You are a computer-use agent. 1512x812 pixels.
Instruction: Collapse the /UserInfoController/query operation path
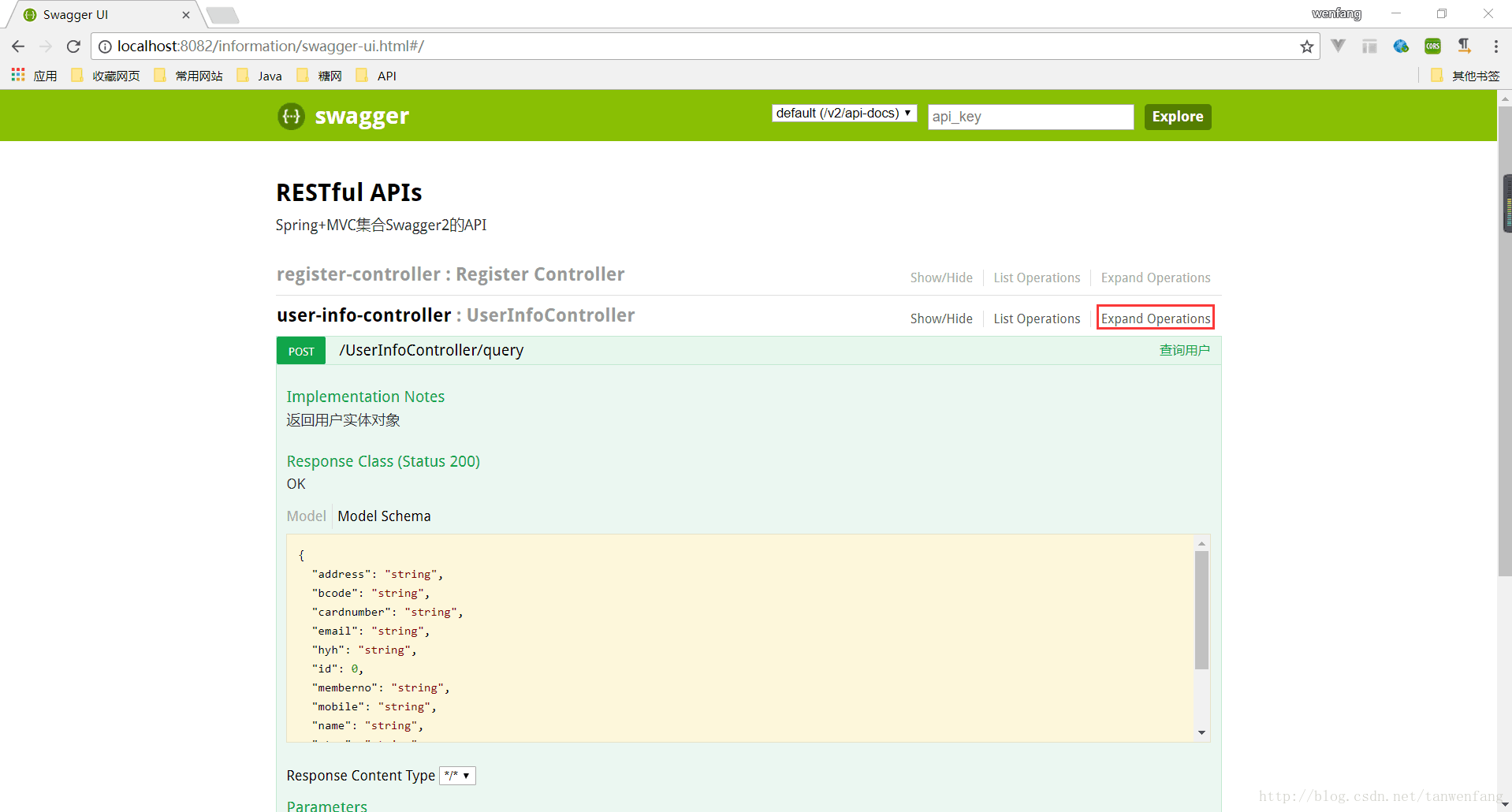(431, 350)
